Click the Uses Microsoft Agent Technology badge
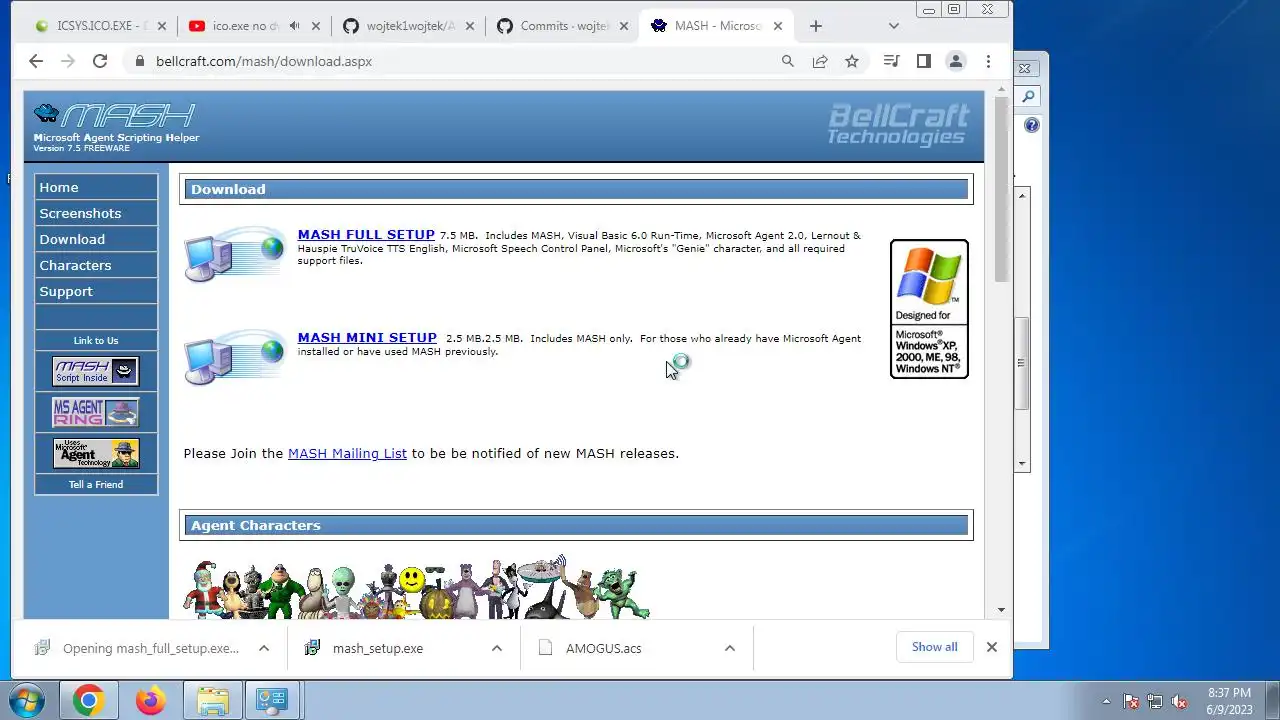1280x720 pixels. [x=95, y=453]
